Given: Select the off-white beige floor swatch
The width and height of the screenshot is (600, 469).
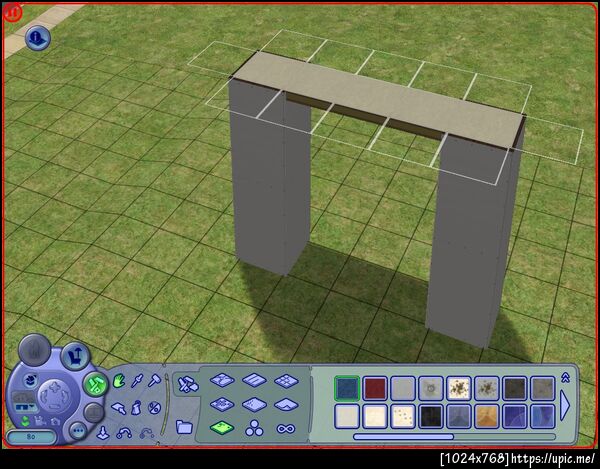Looking at the screenshot, I should pyautogui.click(x=347, y=416).
